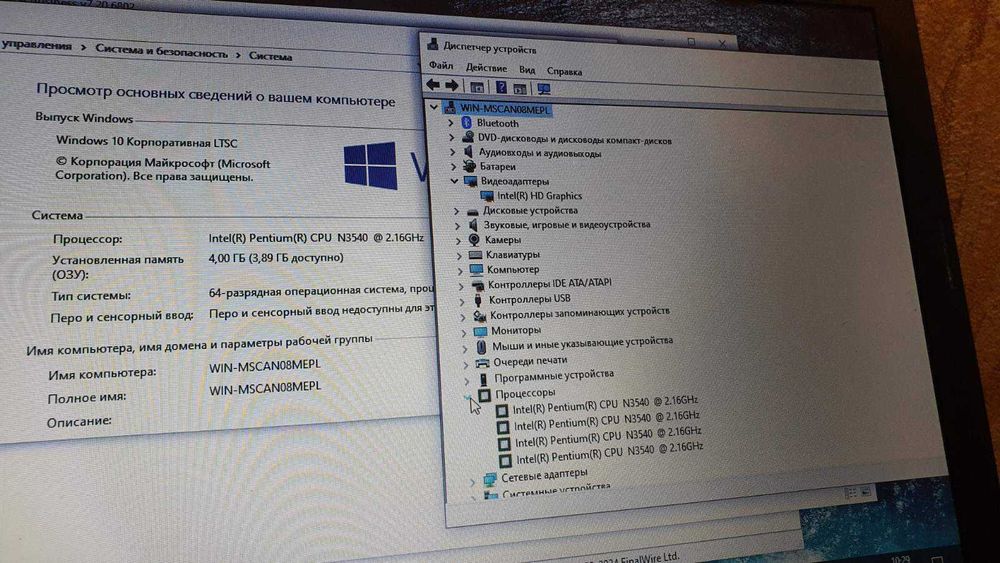Click the DVD-дисководы drive icon
Viewport: 1000px width, 563px height.
click(468, 137)
